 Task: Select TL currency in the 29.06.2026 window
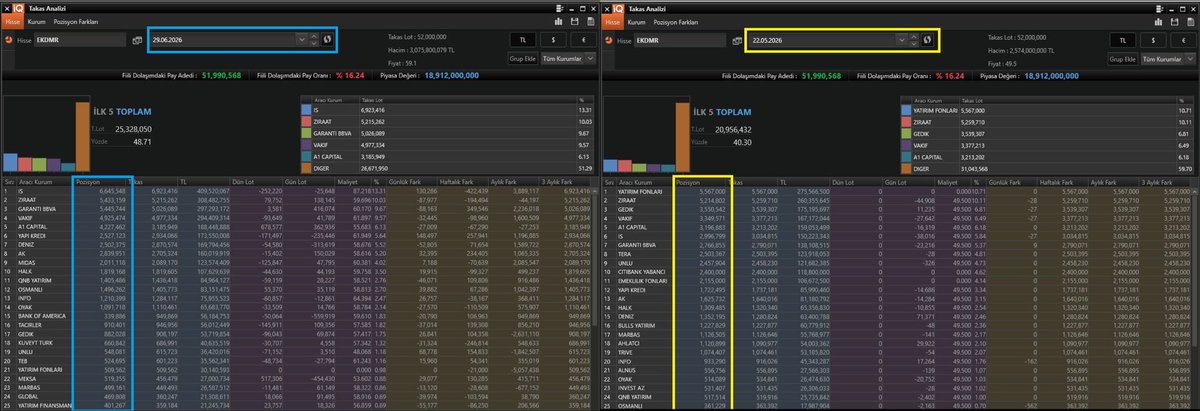[523, 40]
